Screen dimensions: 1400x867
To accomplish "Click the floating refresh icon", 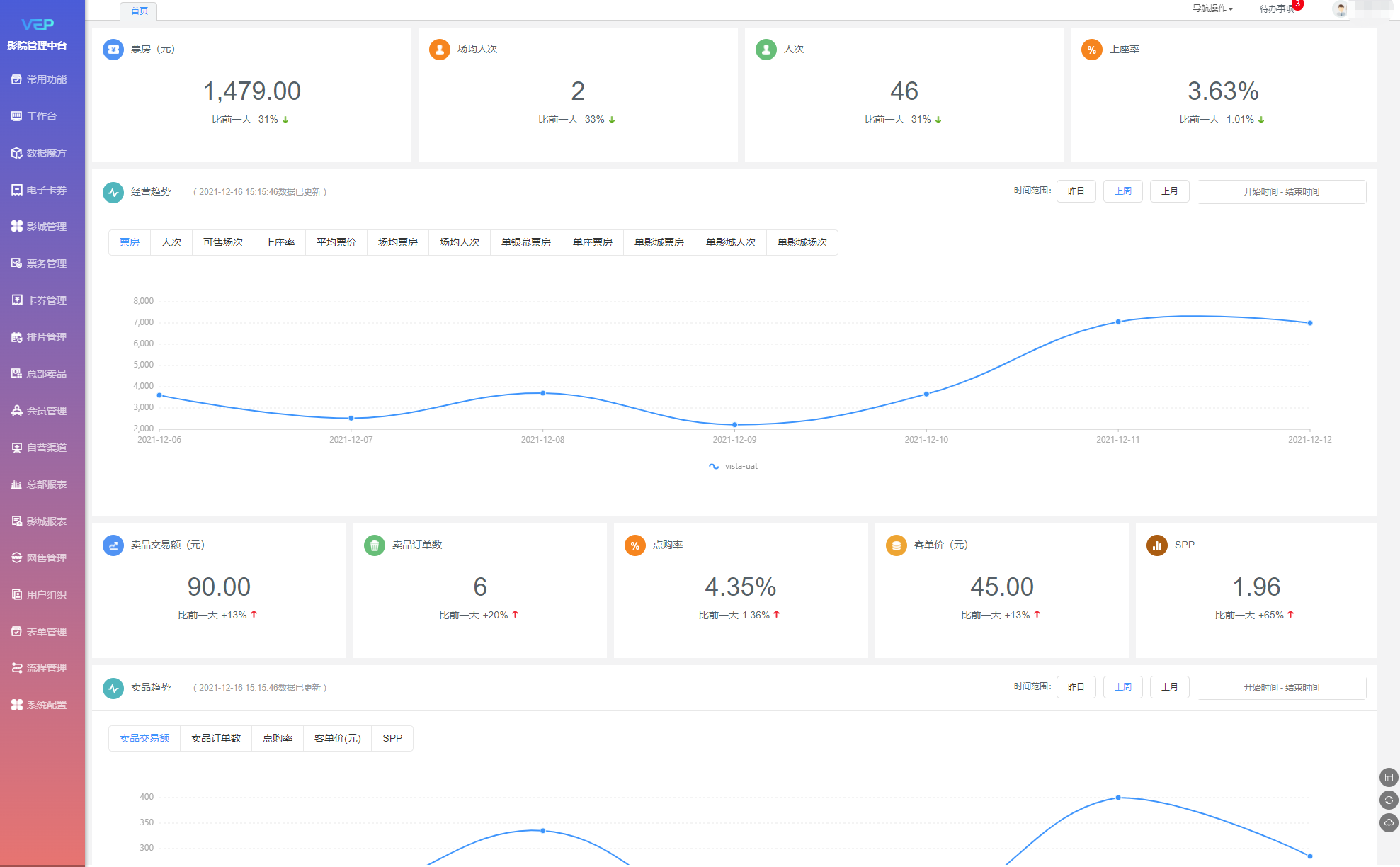I will click(x=1389, y=800).
